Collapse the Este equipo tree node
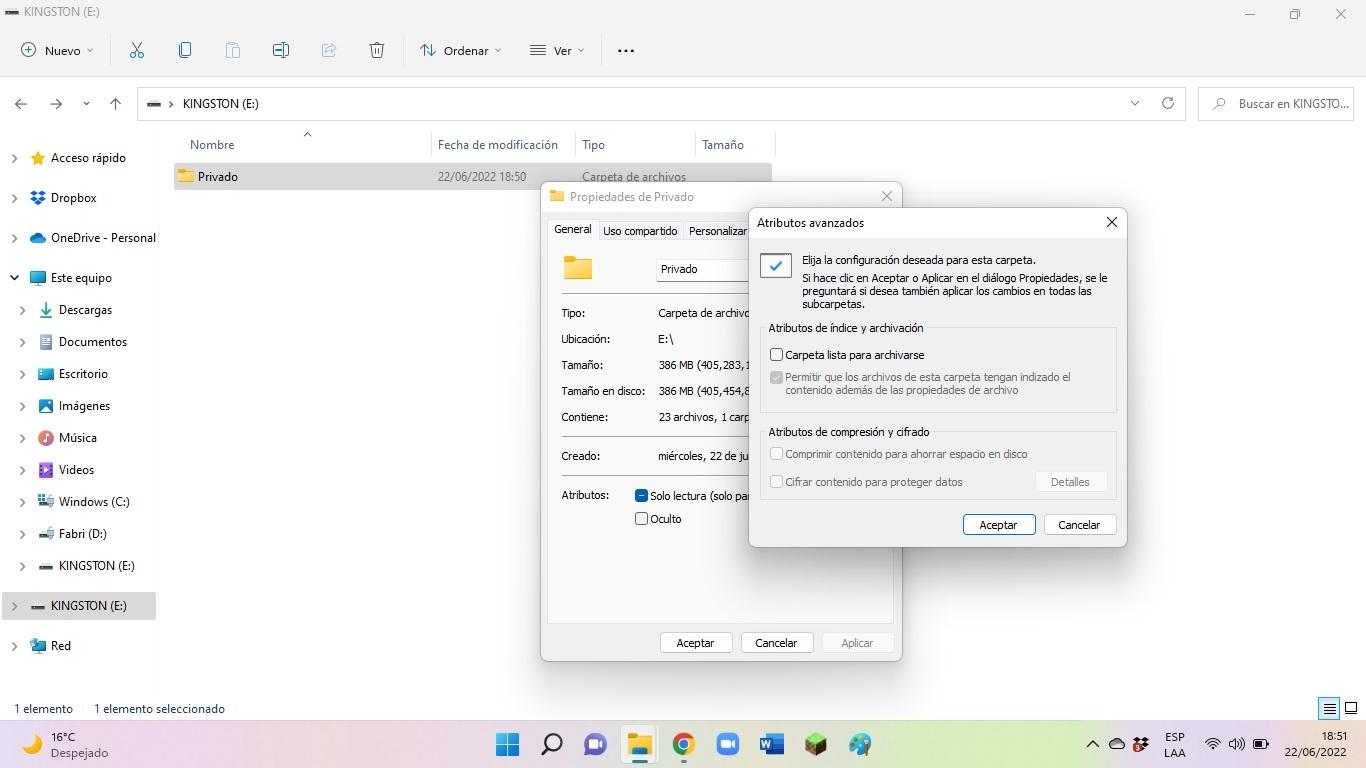 (x=14, y=278)
